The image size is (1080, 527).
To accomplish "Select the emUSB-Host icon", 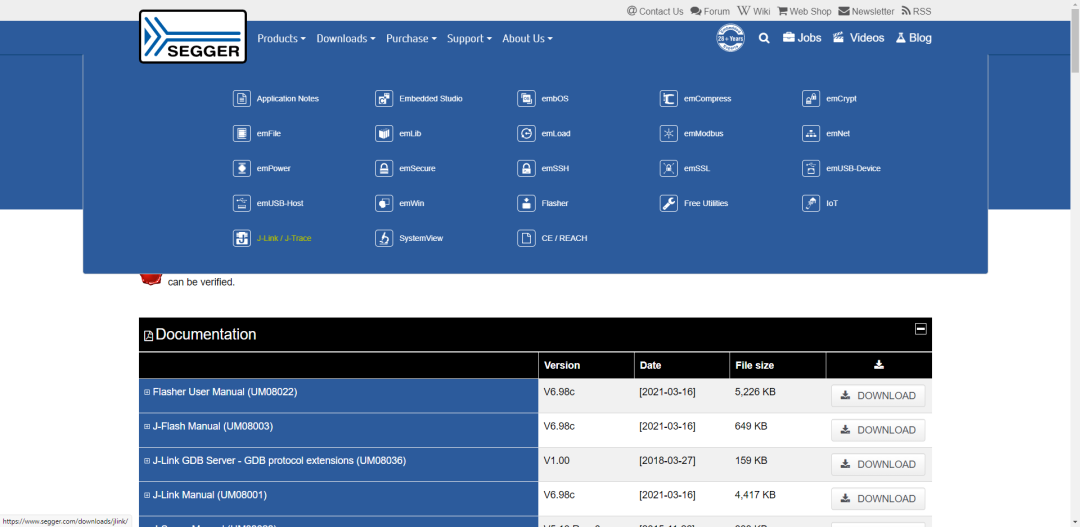I will point(242,203).
